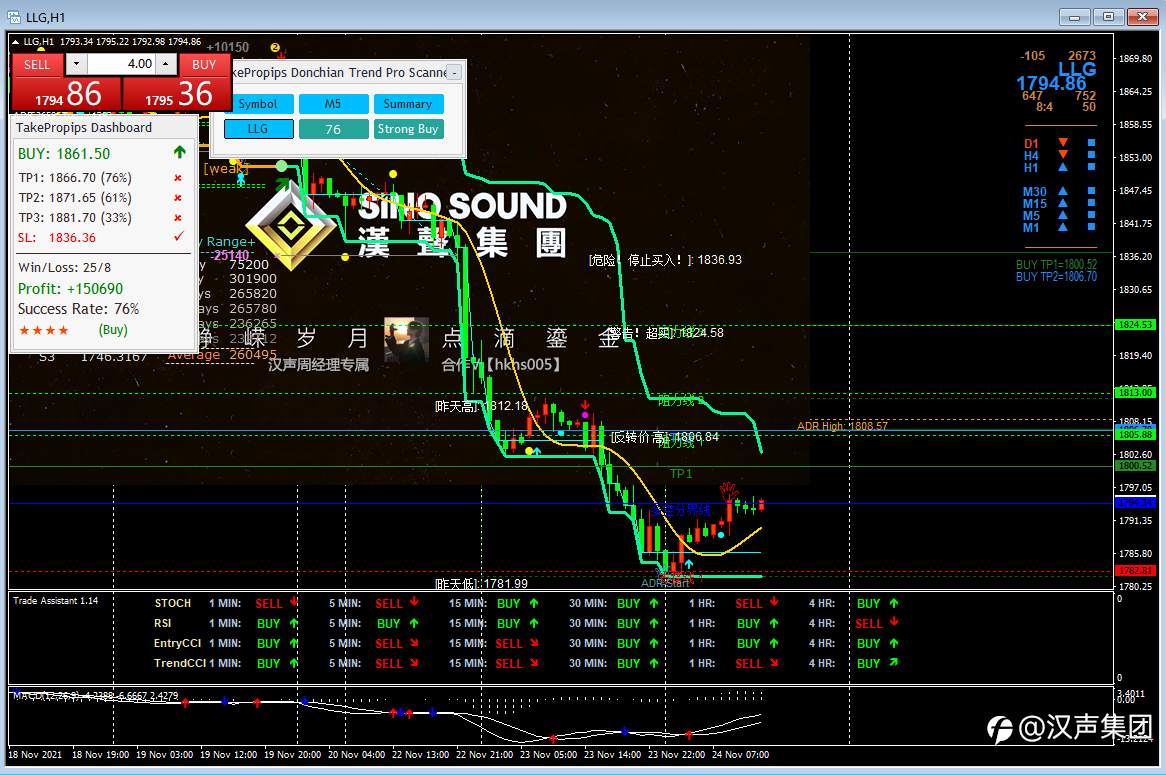Click the TrendCCI 4 HR buy arrow
This screenshot has height=775, width=1166.
tap(893, 662)
